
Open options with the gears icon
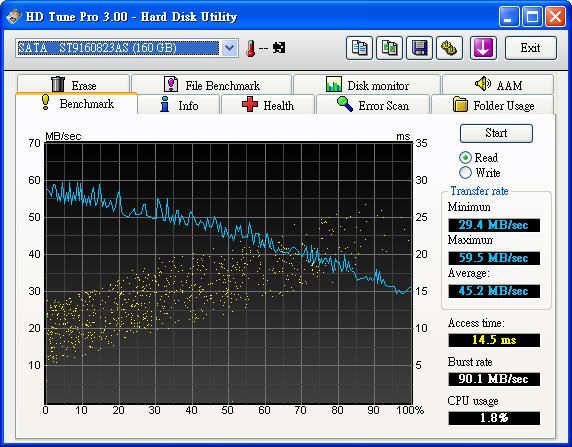449,48
